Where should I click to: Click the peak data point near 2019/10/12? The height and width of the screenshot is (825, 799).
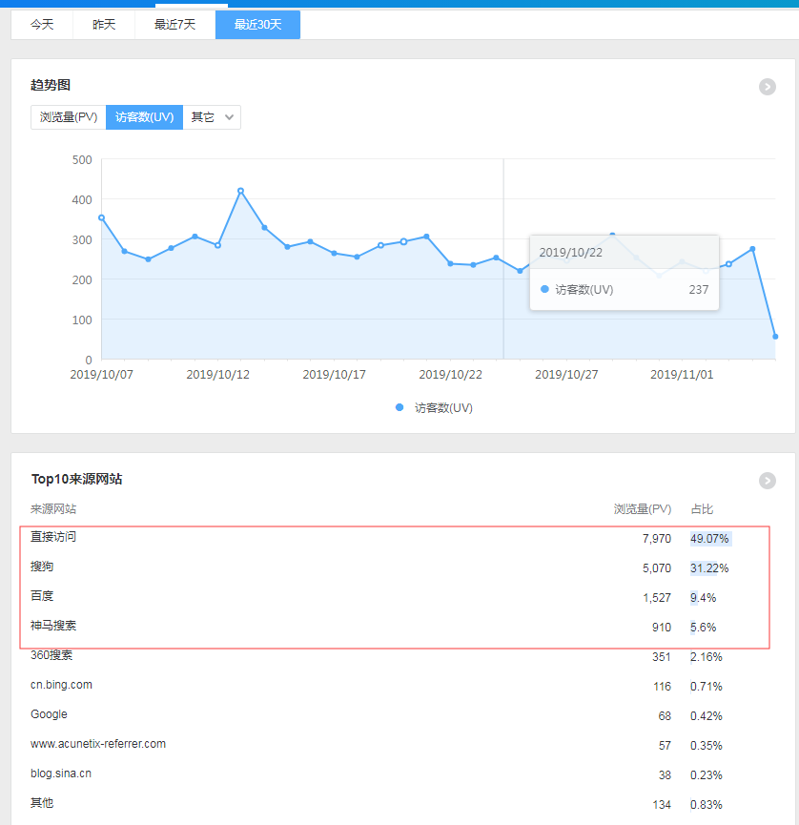coord(240,191)
